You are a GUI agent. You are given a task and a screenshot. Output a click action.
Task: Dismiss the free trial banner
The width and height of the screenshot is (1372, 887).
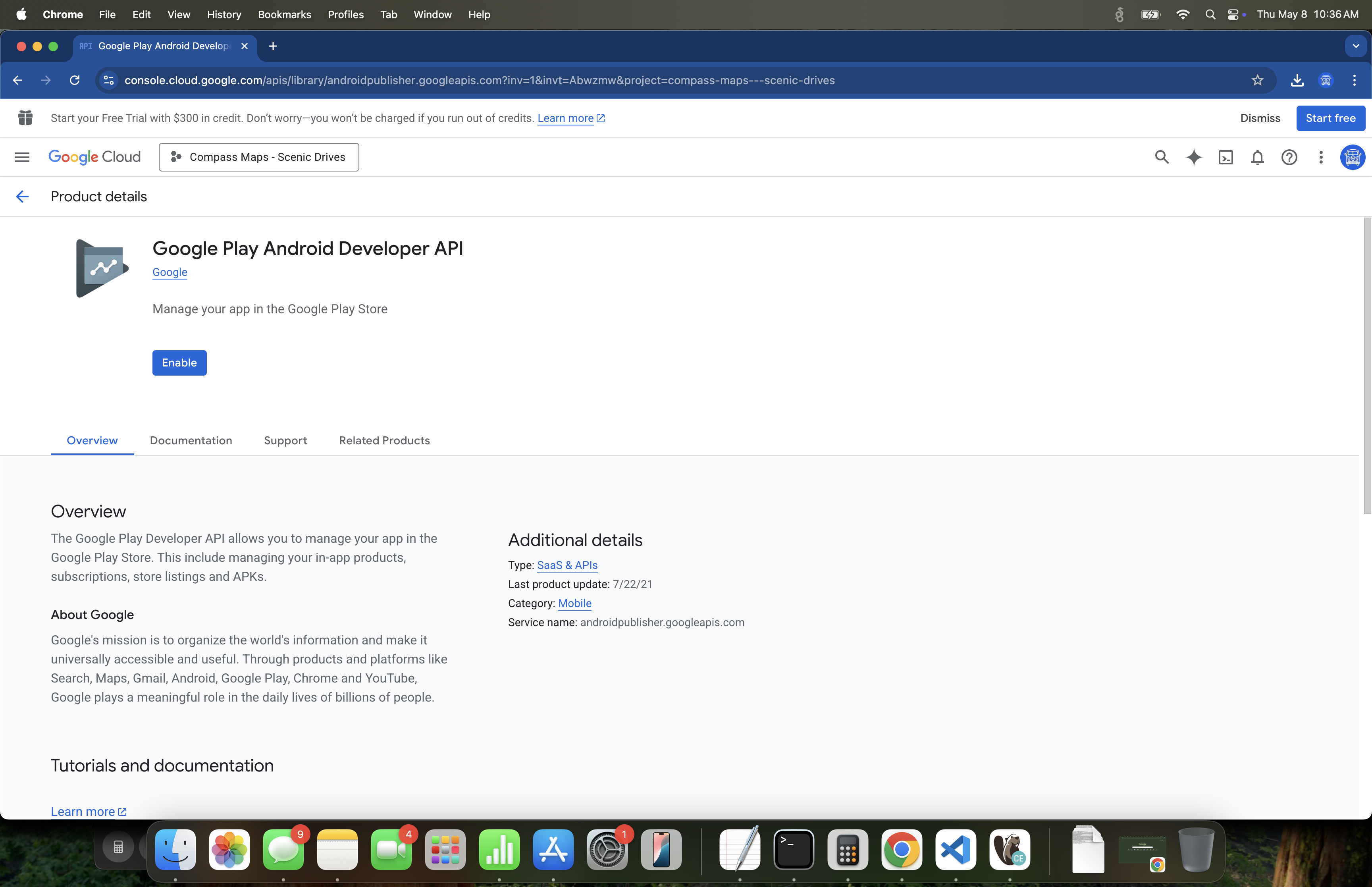click(x=1260, y=118)
